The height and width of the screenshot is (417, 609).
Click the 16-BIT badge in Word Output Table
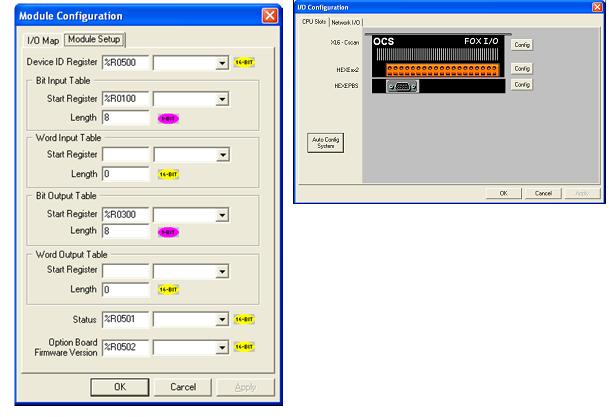168,289
